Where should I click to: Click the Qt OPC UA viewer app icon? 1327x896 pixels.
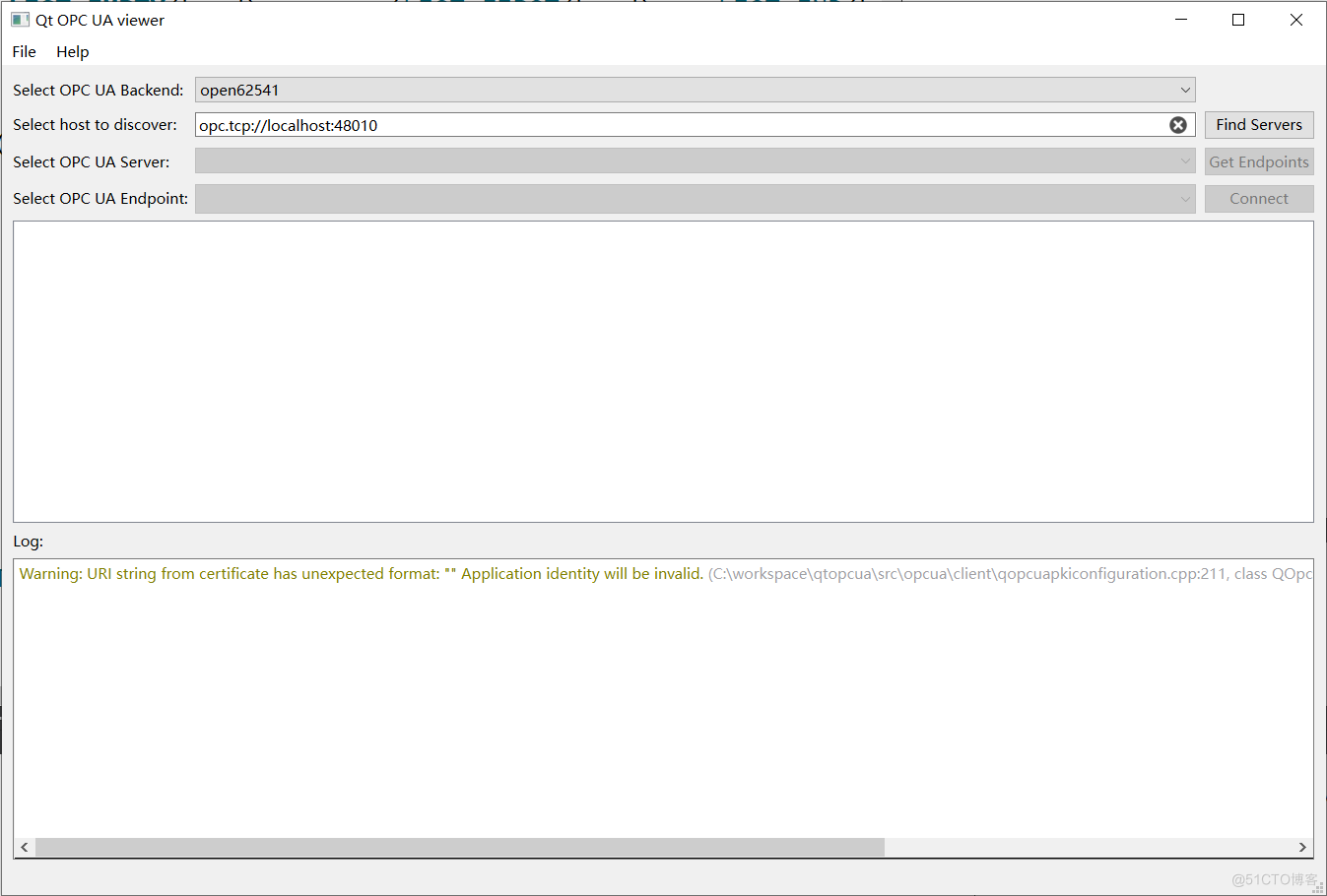pyautogui.click(x=20, y=20)
